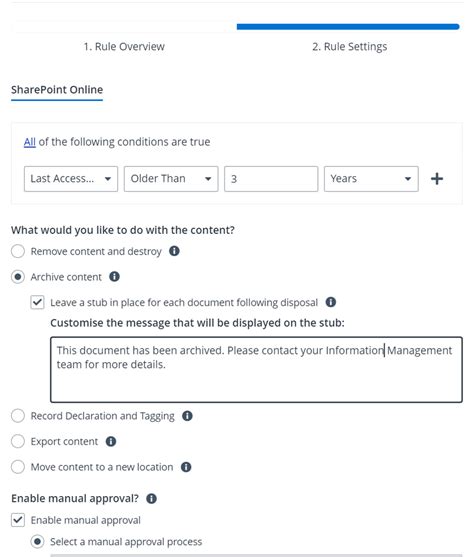
Task: Switch to SharePoint Online tab
Action: [x=57, y=90]
